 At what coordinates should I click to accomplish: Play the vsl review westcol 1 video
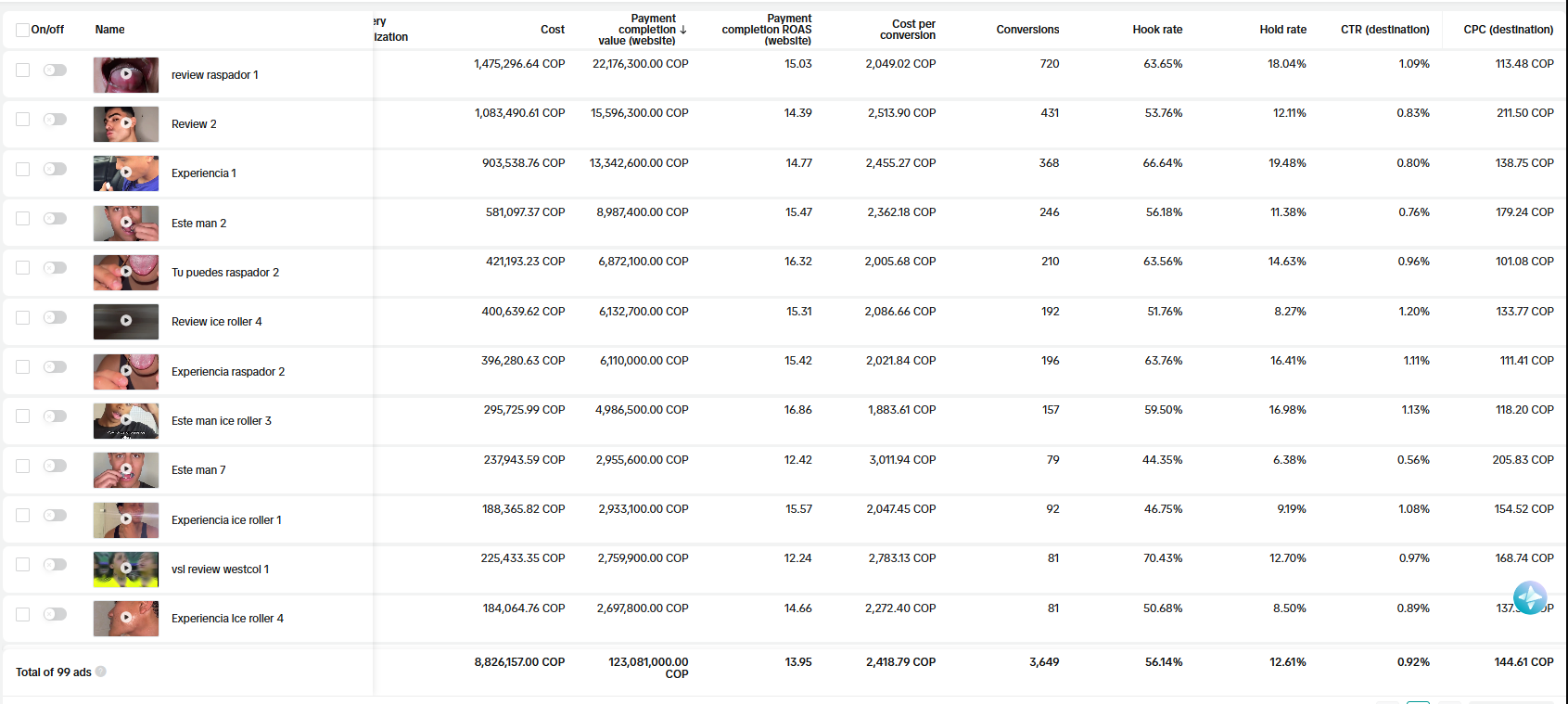[126, 569]
